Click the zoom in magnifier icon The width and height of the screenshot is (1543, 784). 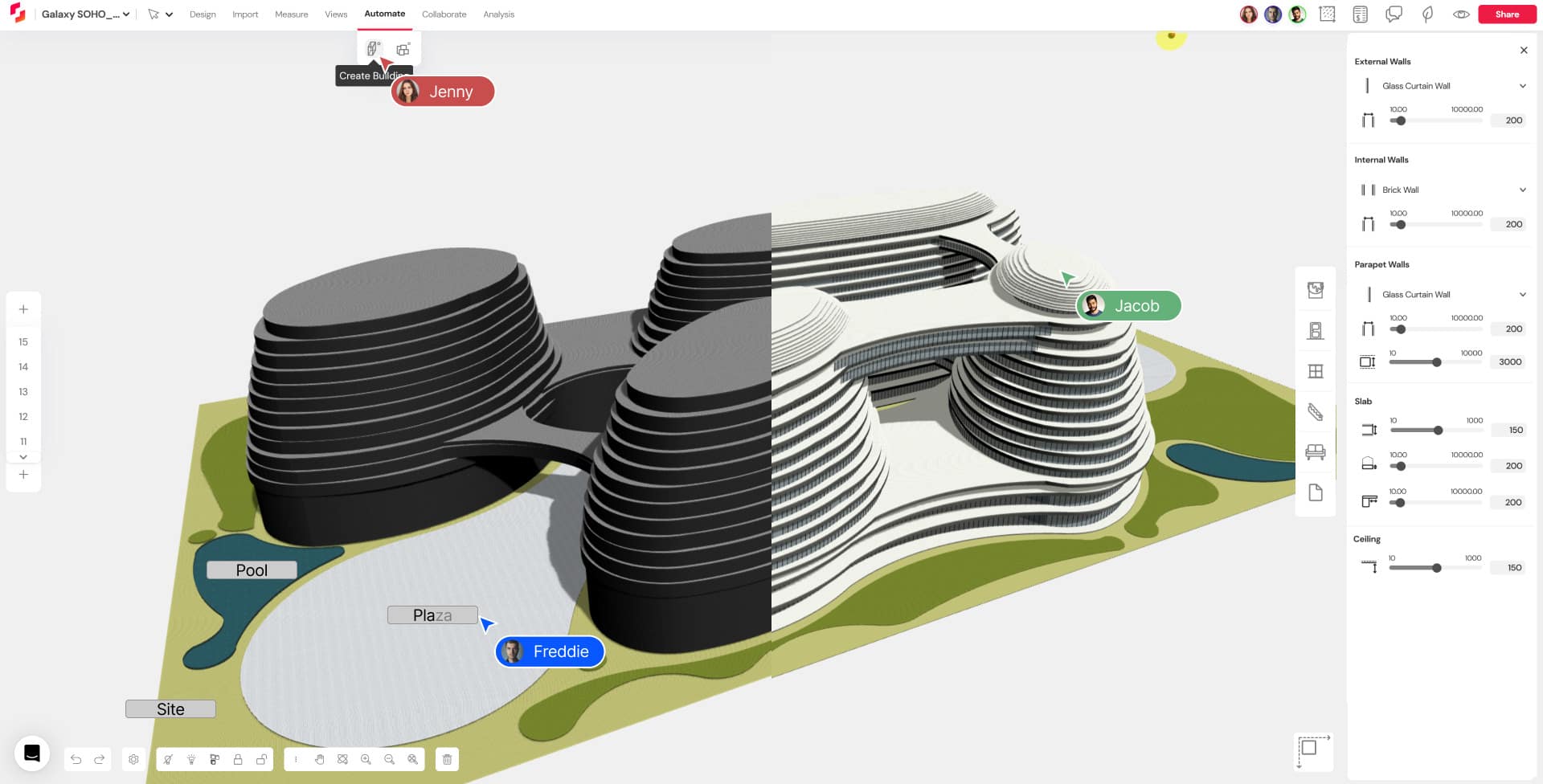click(366, 759)
